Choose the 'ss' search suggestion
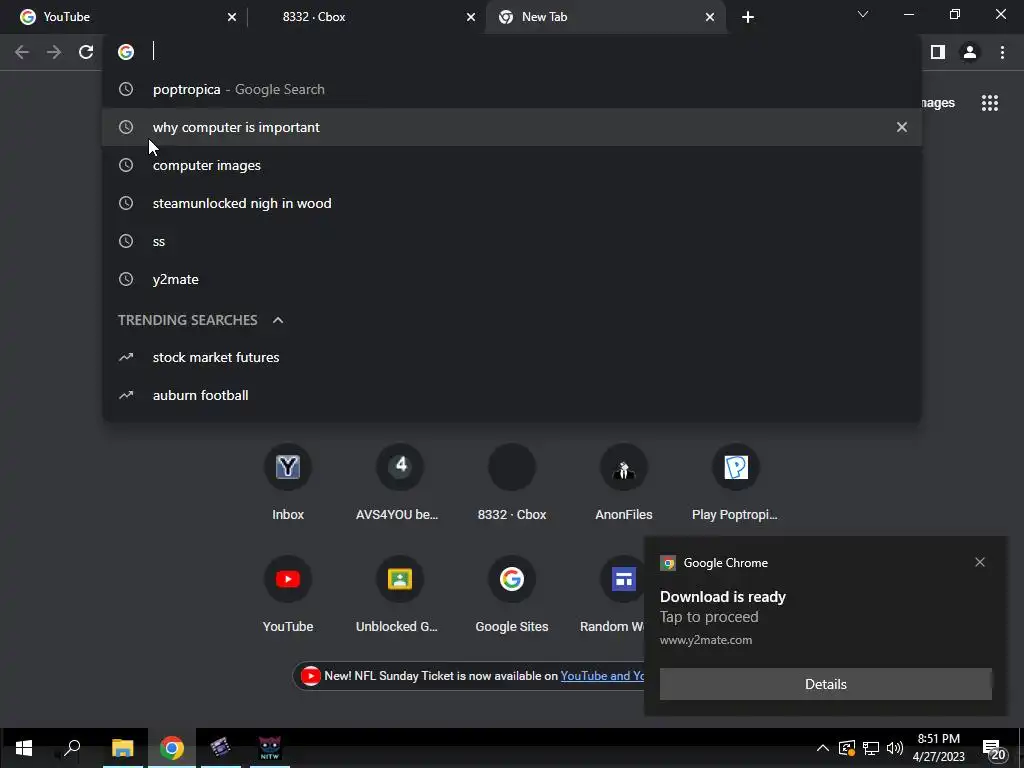Image resolution: width=1024 pixels, height=768 pixels. coord(512,241)
